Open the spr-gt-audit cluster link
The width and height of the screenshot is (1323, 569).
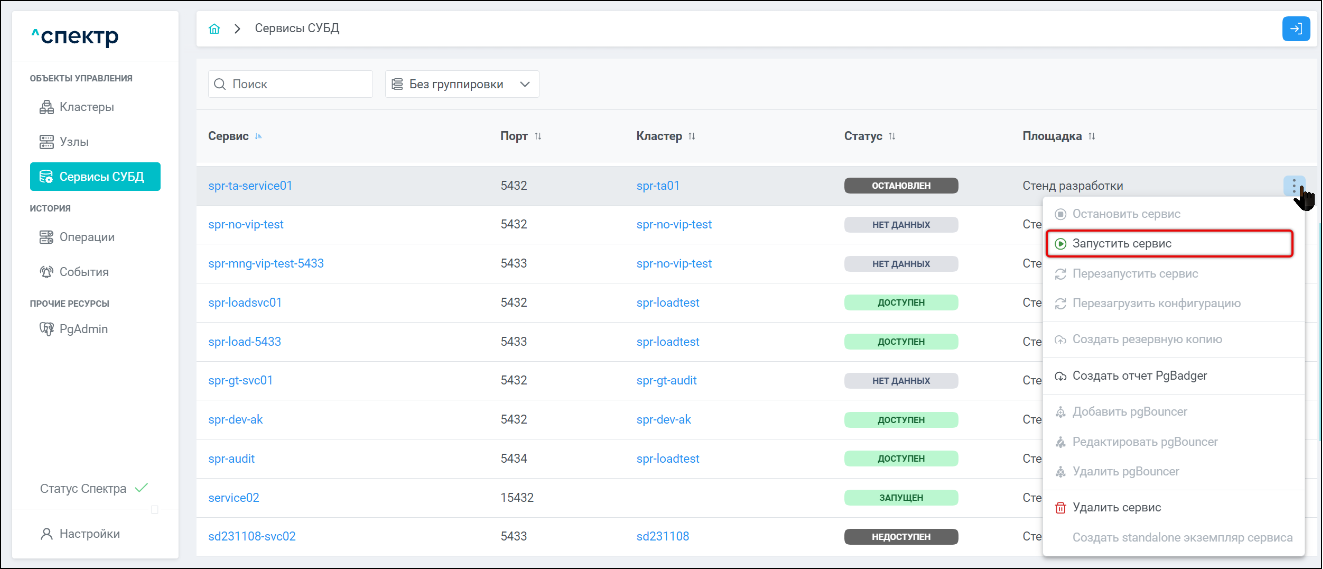tap(666, 380)
